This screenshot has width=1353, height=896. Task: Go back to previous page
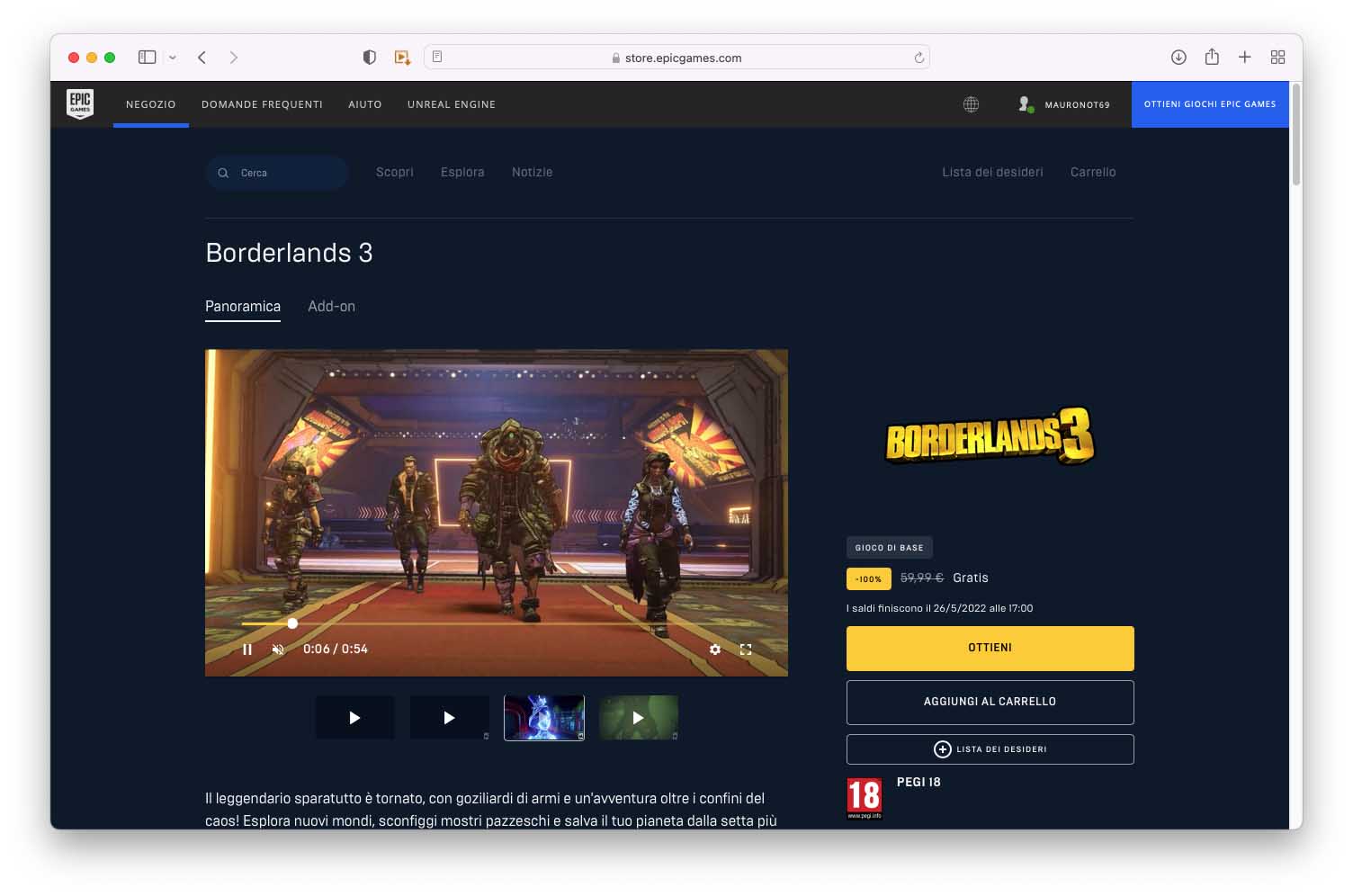pyautogui.click(x=202, y=58)
